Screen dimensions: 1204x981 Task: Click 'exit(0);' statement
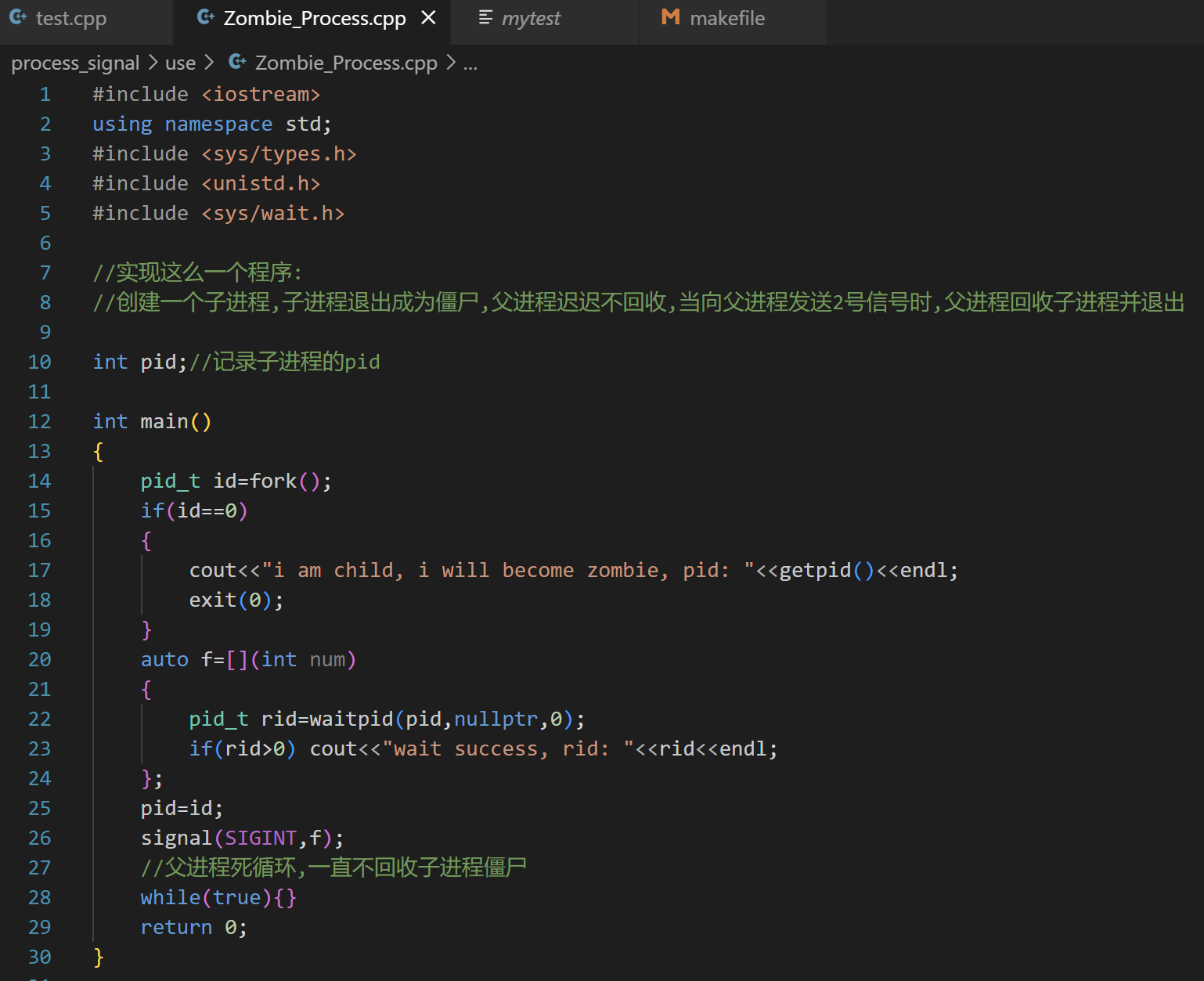[236, 601]
